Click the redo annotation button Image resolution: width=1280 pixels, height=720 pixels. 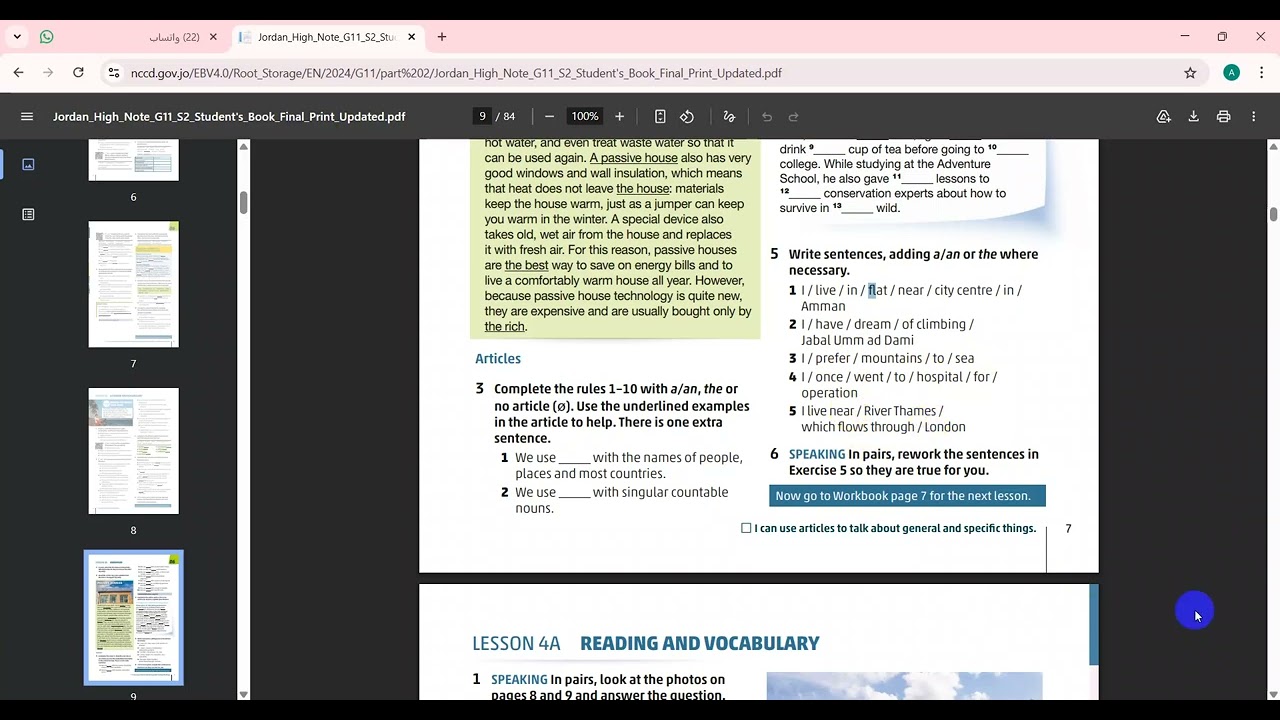point(794,117)
